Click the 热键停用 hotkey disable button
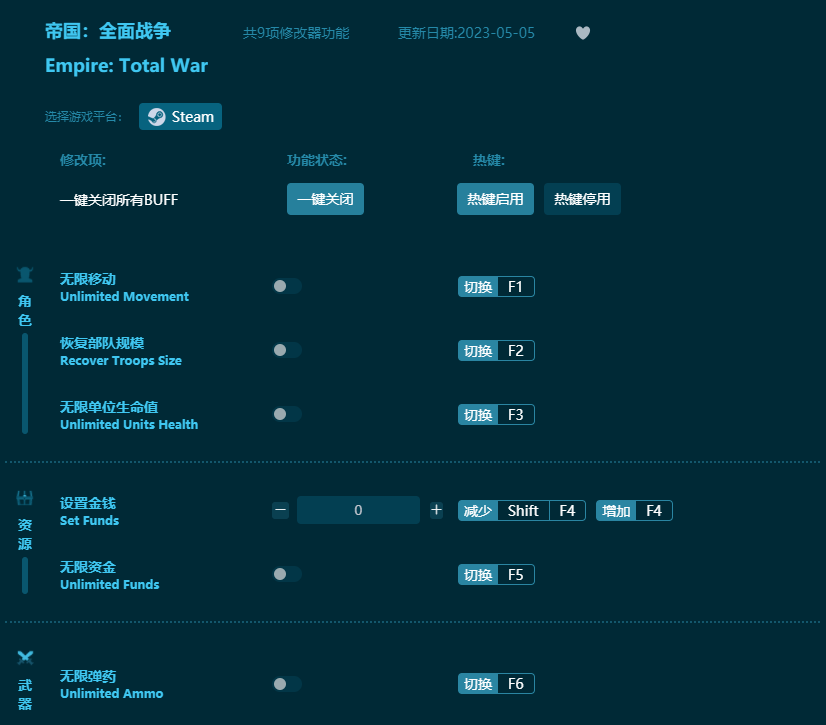The image size is (826, 725). [x=582, y=199]
